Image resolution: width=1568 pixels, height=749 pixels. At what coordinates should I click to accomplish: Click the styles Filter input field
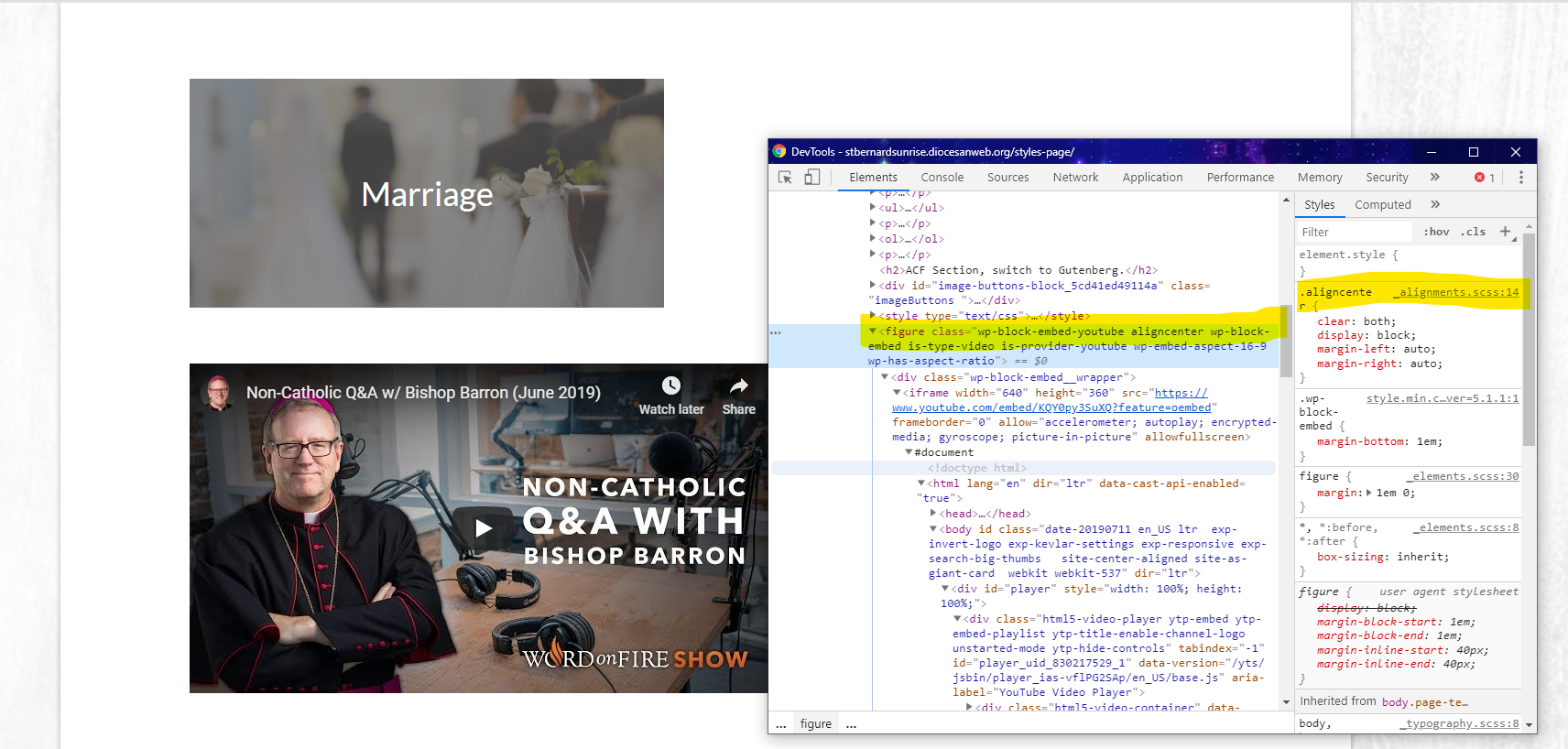tap(1356, 232)
